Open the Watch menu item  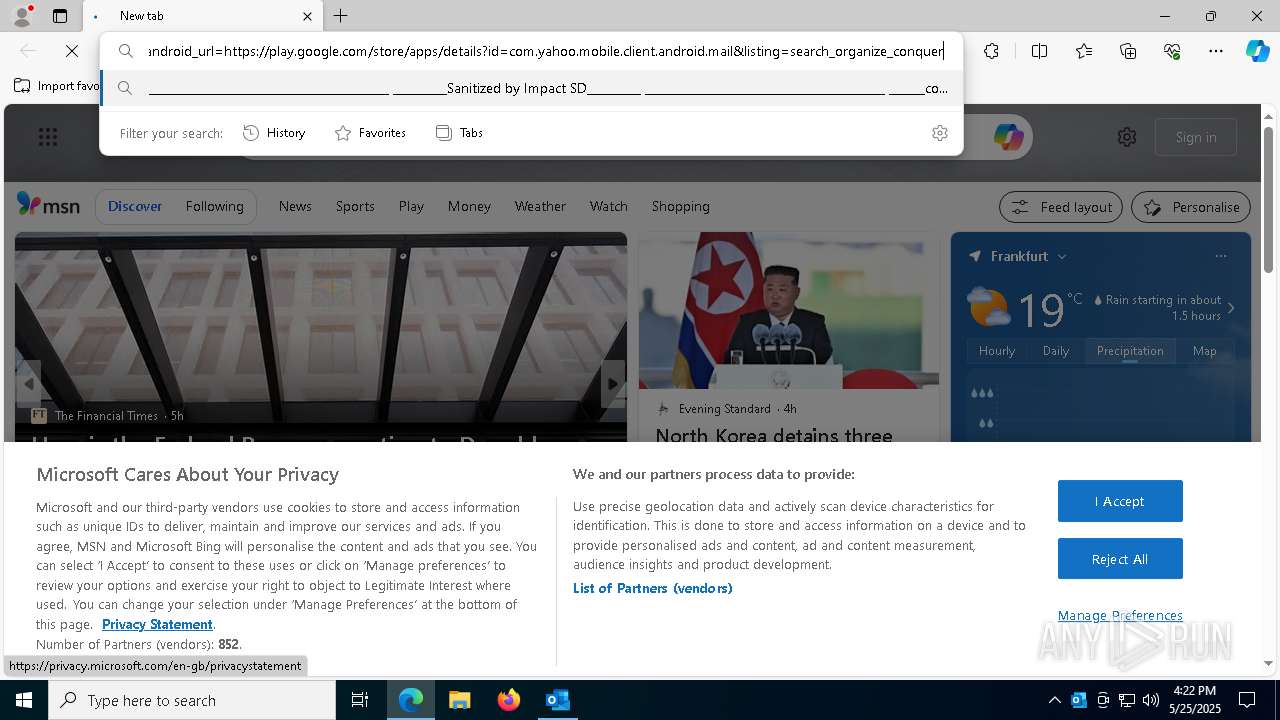tap(608, 206)
